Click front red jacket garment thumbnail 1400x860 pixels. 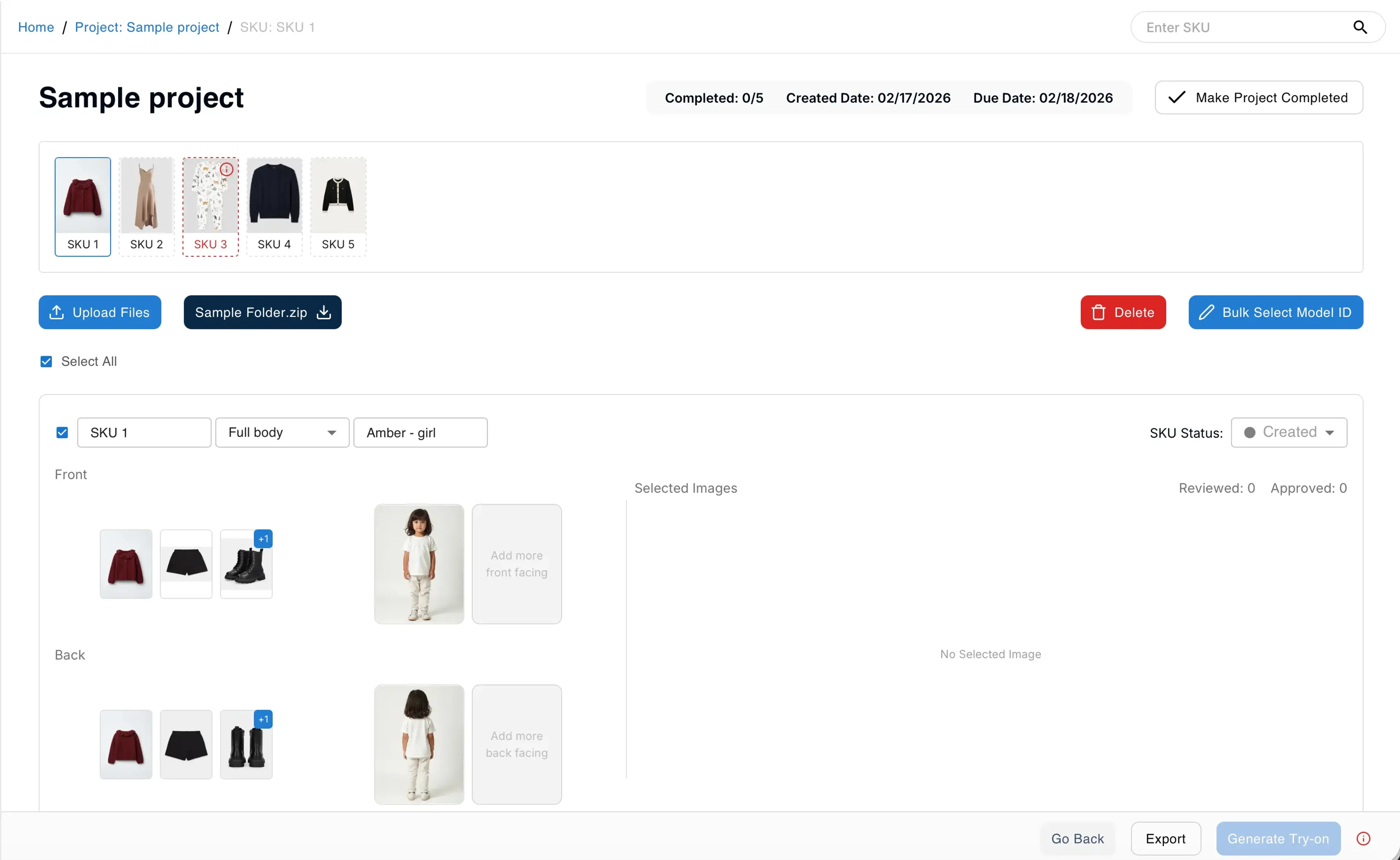tap(126, 563)
